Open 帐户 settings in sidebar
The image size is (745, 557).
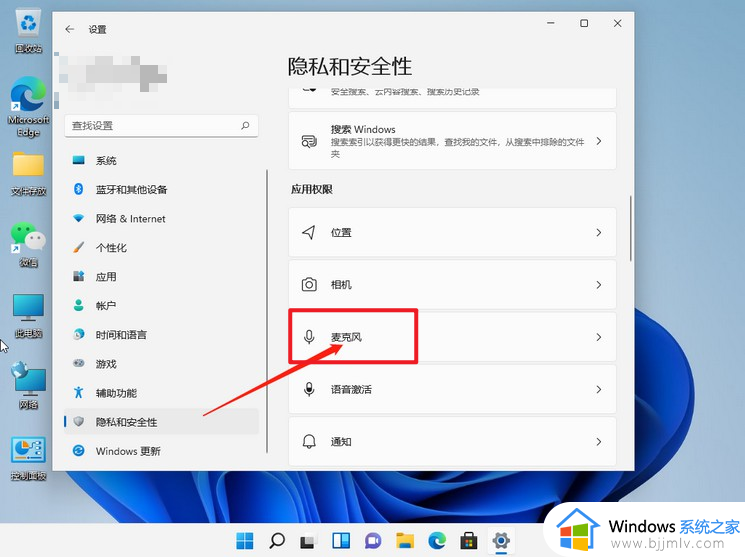[162, 306]
